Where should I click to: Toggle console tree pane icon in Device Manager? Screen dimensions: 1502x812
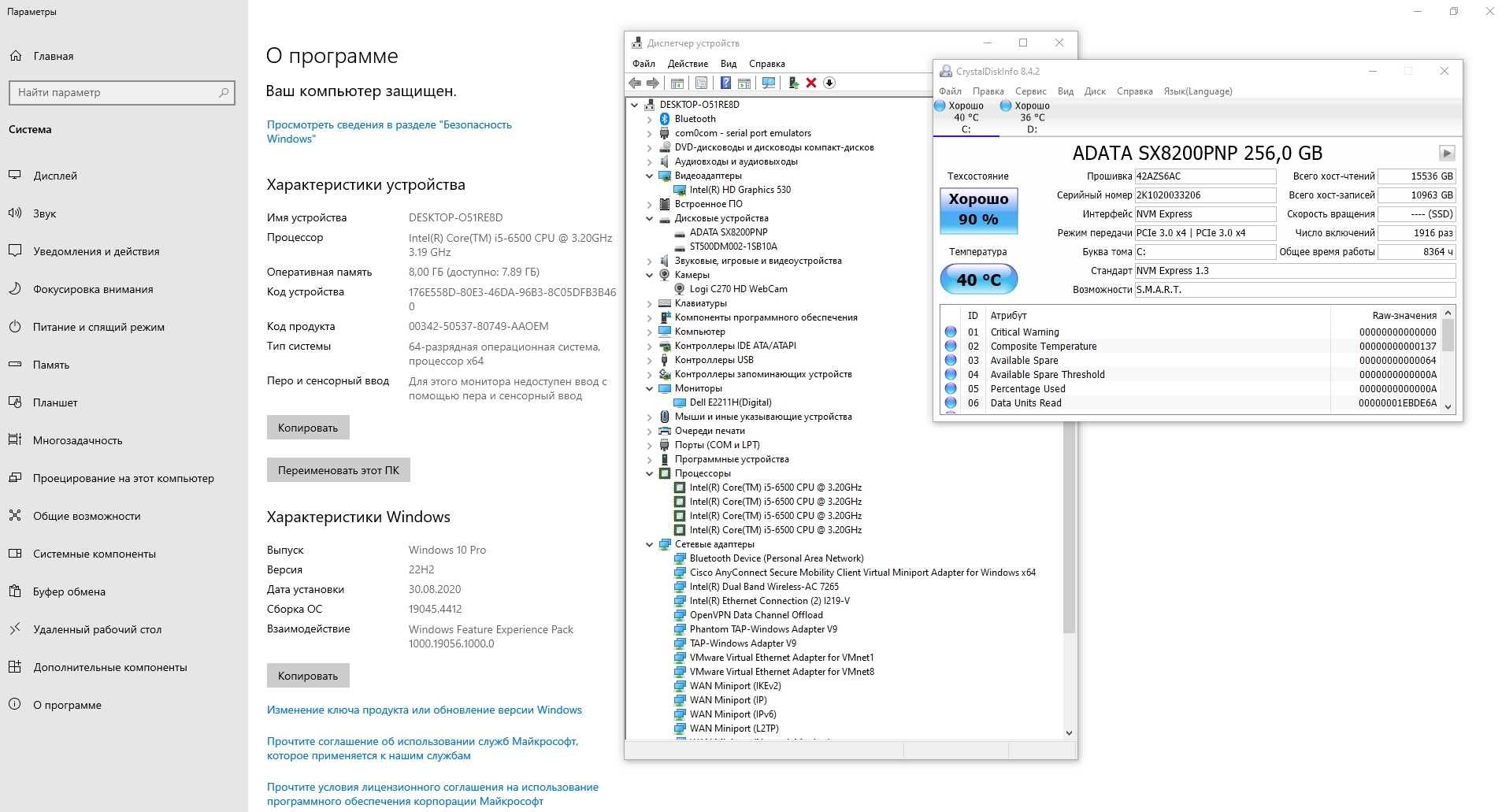677,83
